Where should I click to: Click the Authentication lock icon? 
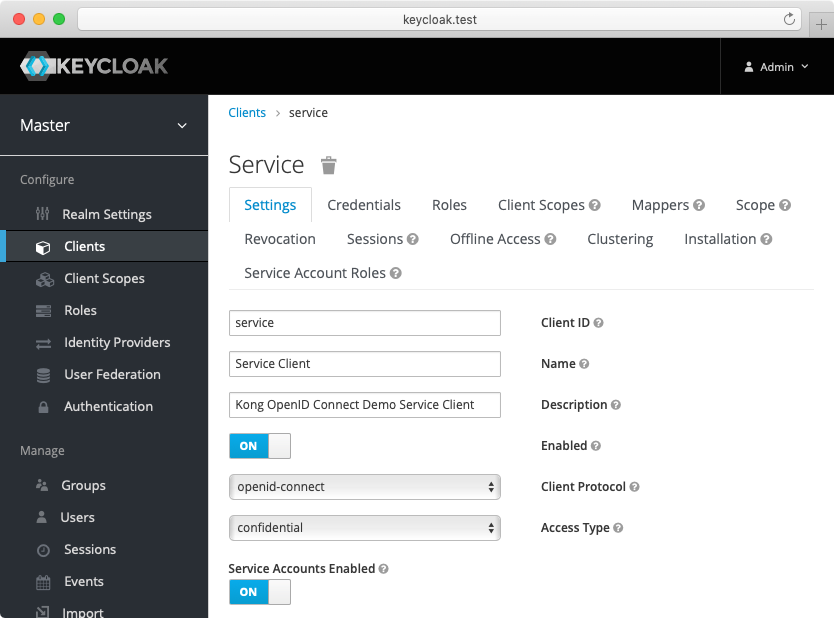44,407
